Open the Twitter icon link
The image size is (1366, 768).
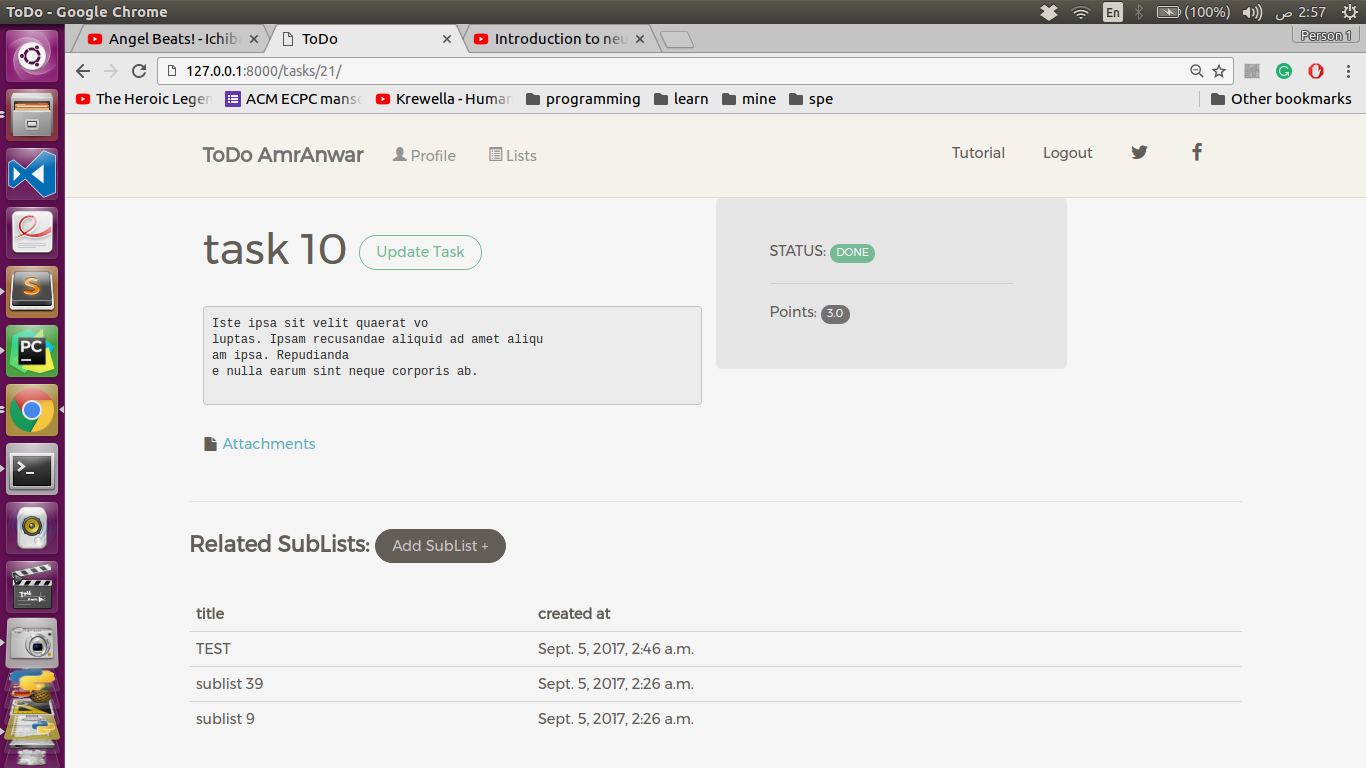click(x=1139, y=152)
